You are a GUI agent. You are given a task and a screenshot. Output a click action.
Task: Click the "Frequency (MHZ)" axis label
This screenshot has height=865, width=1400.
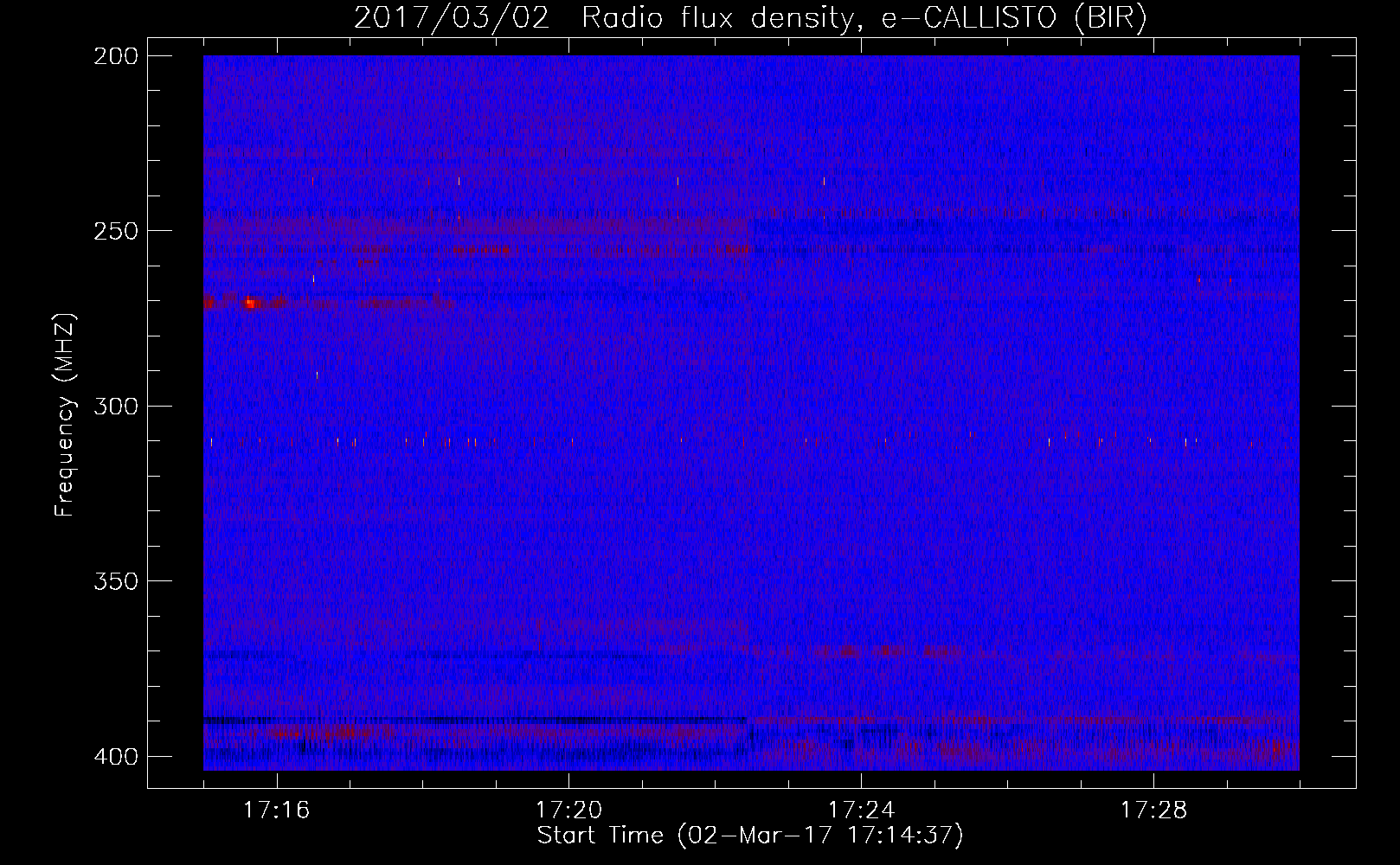tap(65, 414)
